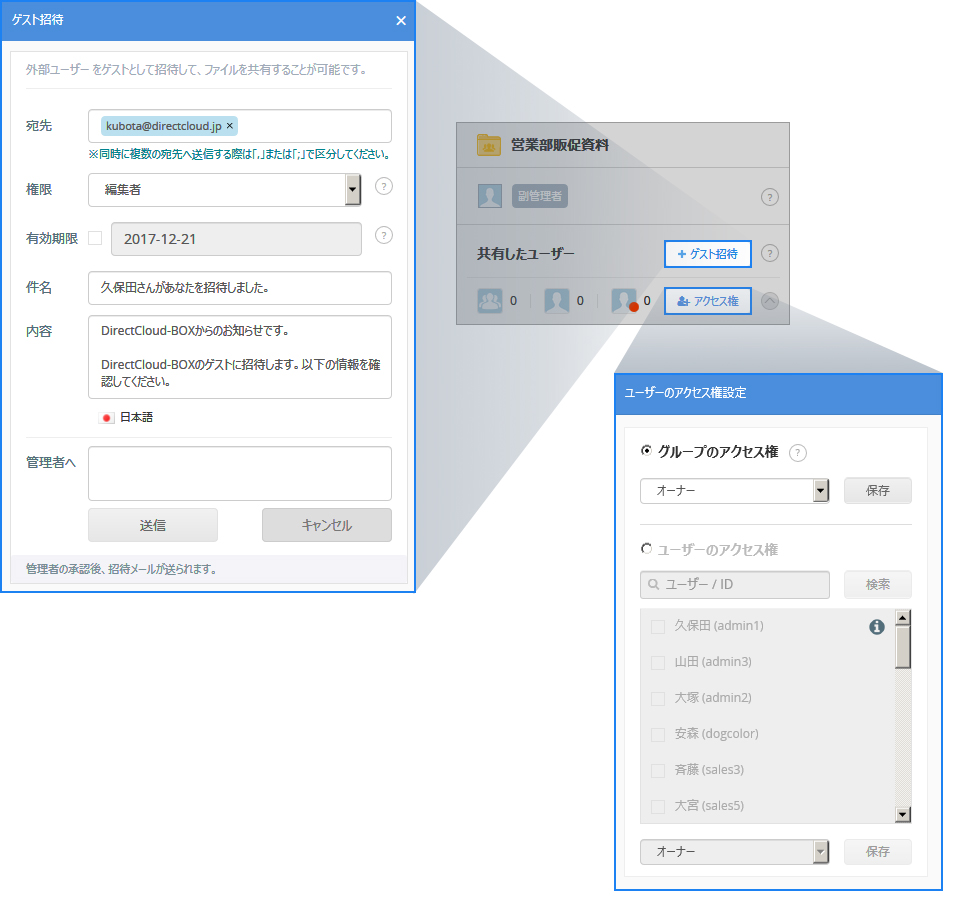Click help icon next to ゲスト招待 button

pyautogui.click(x=769, y=254)
